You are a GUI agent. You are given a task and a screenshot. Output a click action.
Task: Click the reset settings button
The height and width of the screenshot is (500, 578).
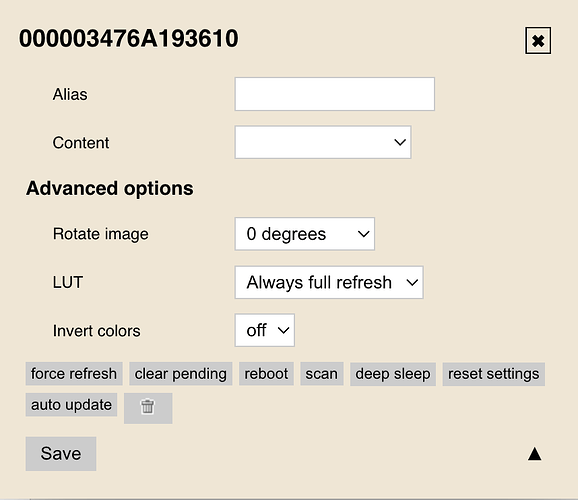pos(494,374)
